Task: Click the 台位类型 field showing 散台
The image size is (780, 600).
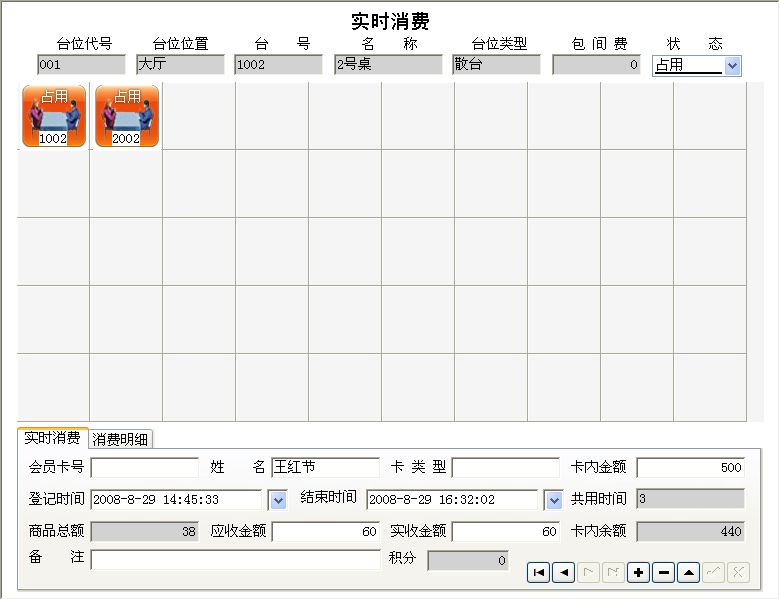Action: (x=496, y=65)
